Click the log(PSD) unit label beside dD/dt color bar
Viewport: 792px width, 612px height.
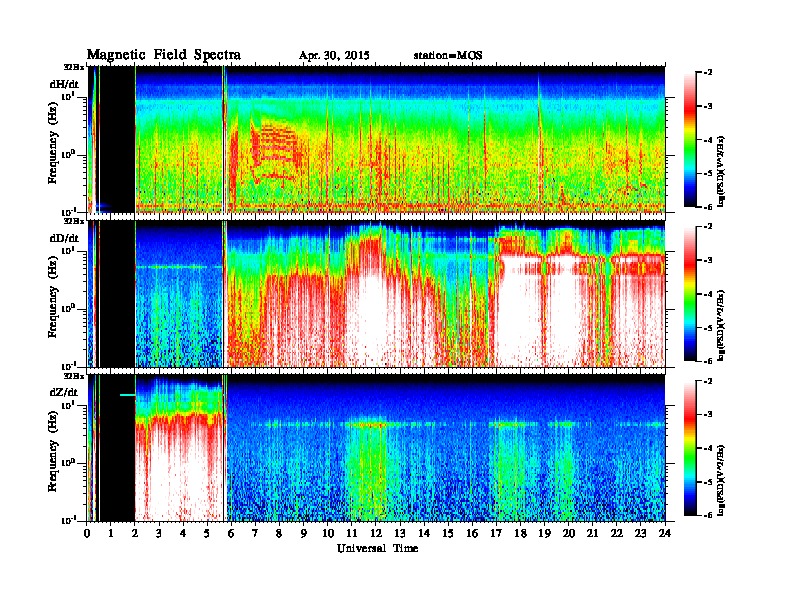click(x=722, y=325)
